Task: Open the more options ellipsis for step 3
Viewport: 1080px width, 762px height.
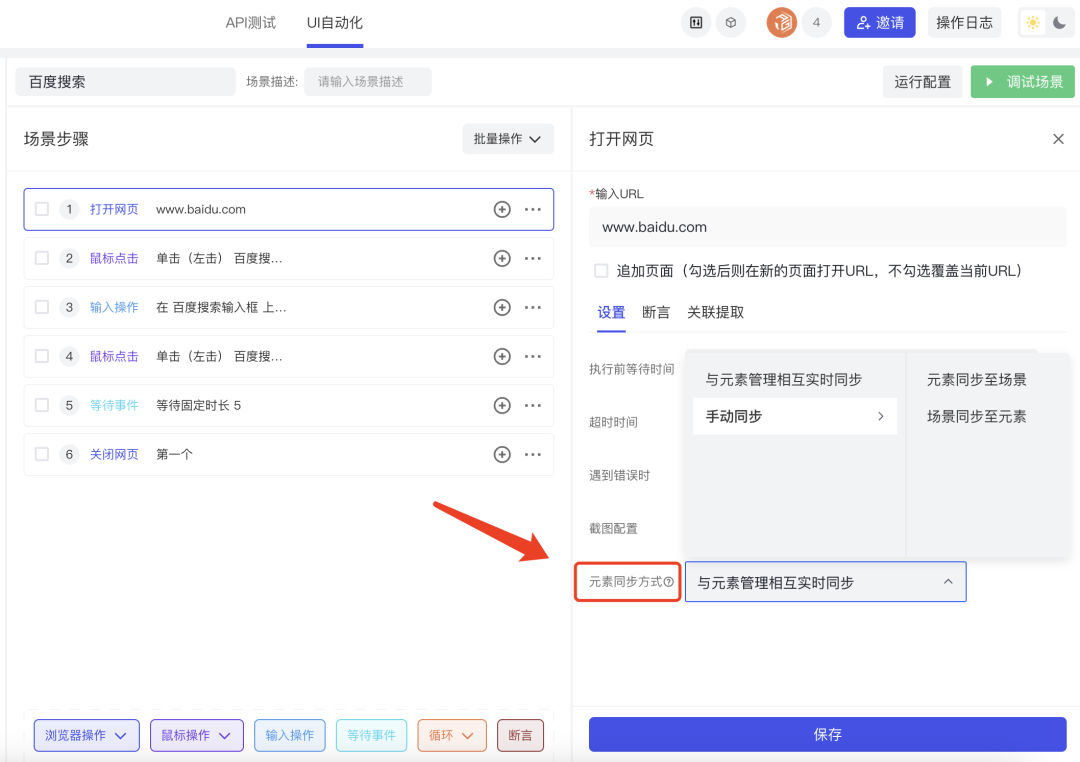Action: 533,307
